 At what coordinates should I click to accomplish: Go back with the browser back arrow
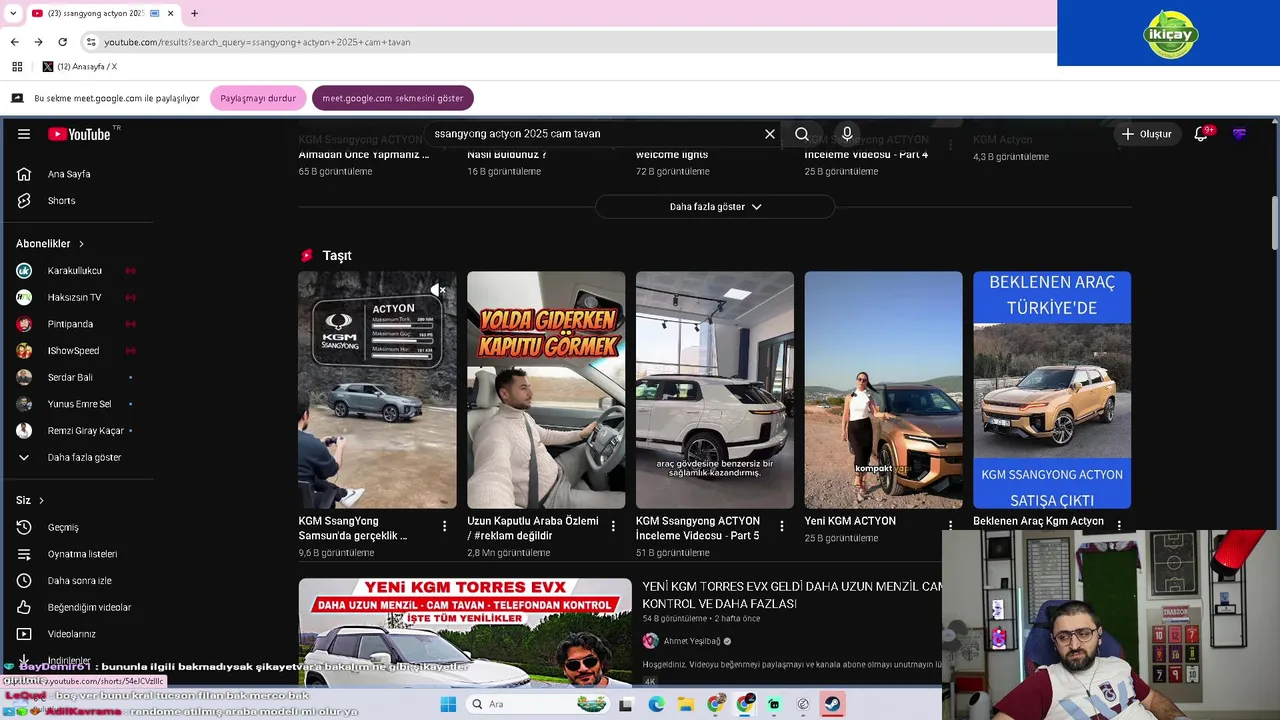(x=14, y=42)
